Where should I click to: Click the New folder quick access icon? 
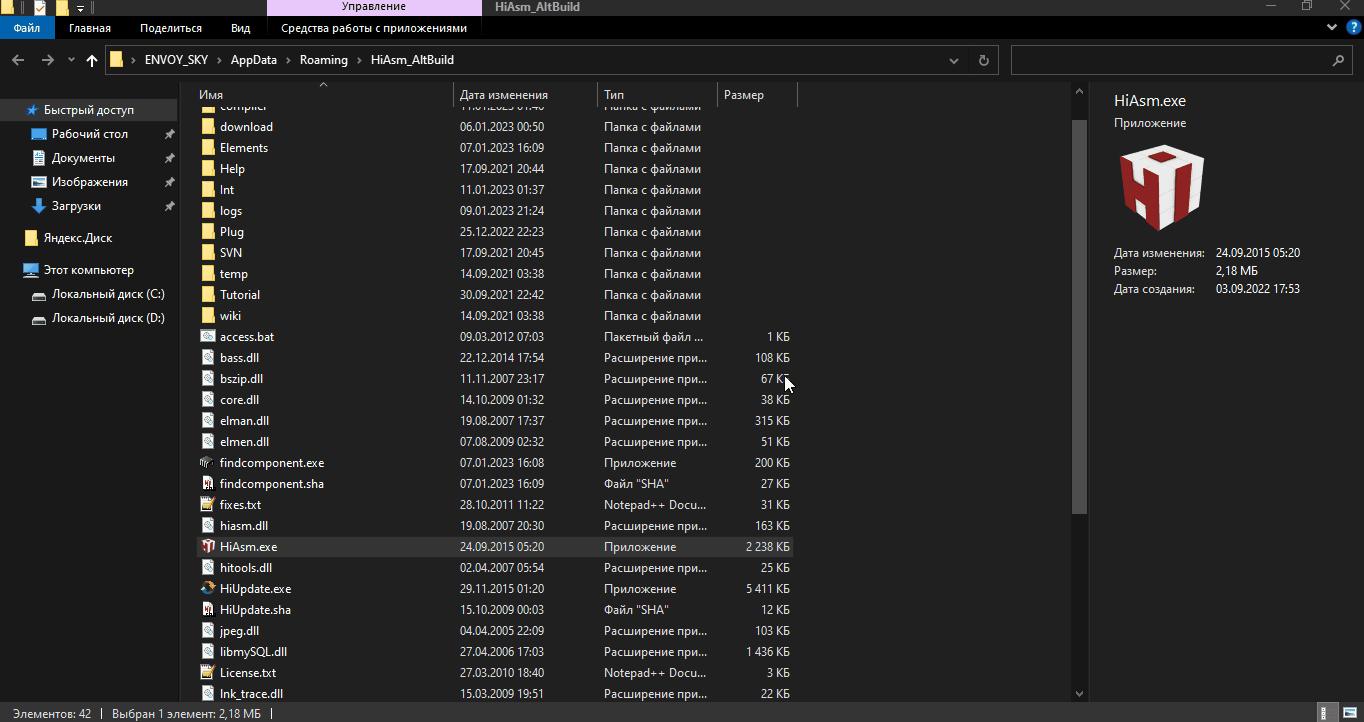(62, 8)
